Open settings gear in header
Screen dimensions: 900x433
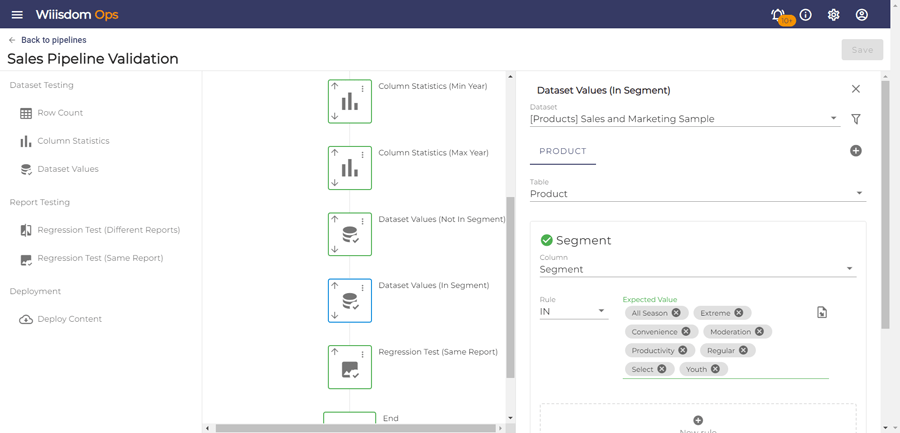pos(833,15)
